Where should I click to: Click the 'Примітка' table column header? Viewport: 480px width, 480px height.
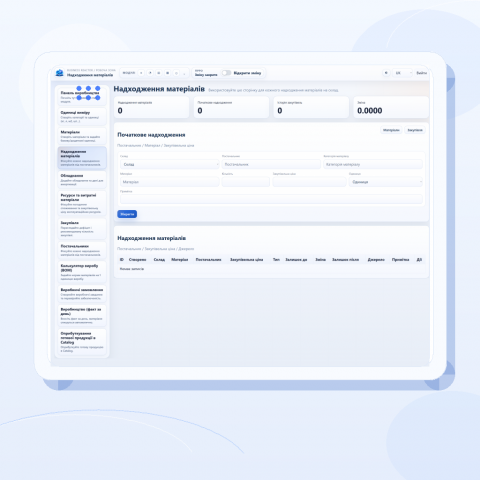401,260
